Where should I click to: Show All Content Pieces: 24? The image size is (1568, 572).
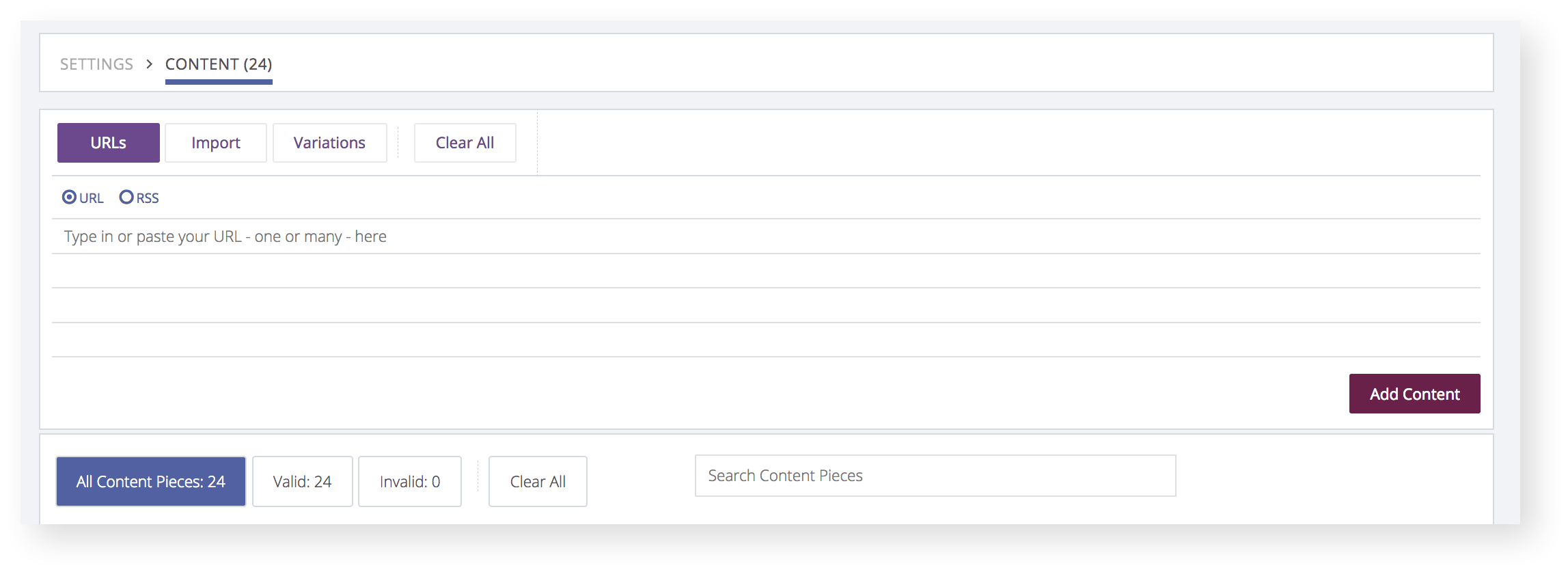[150, 481]
